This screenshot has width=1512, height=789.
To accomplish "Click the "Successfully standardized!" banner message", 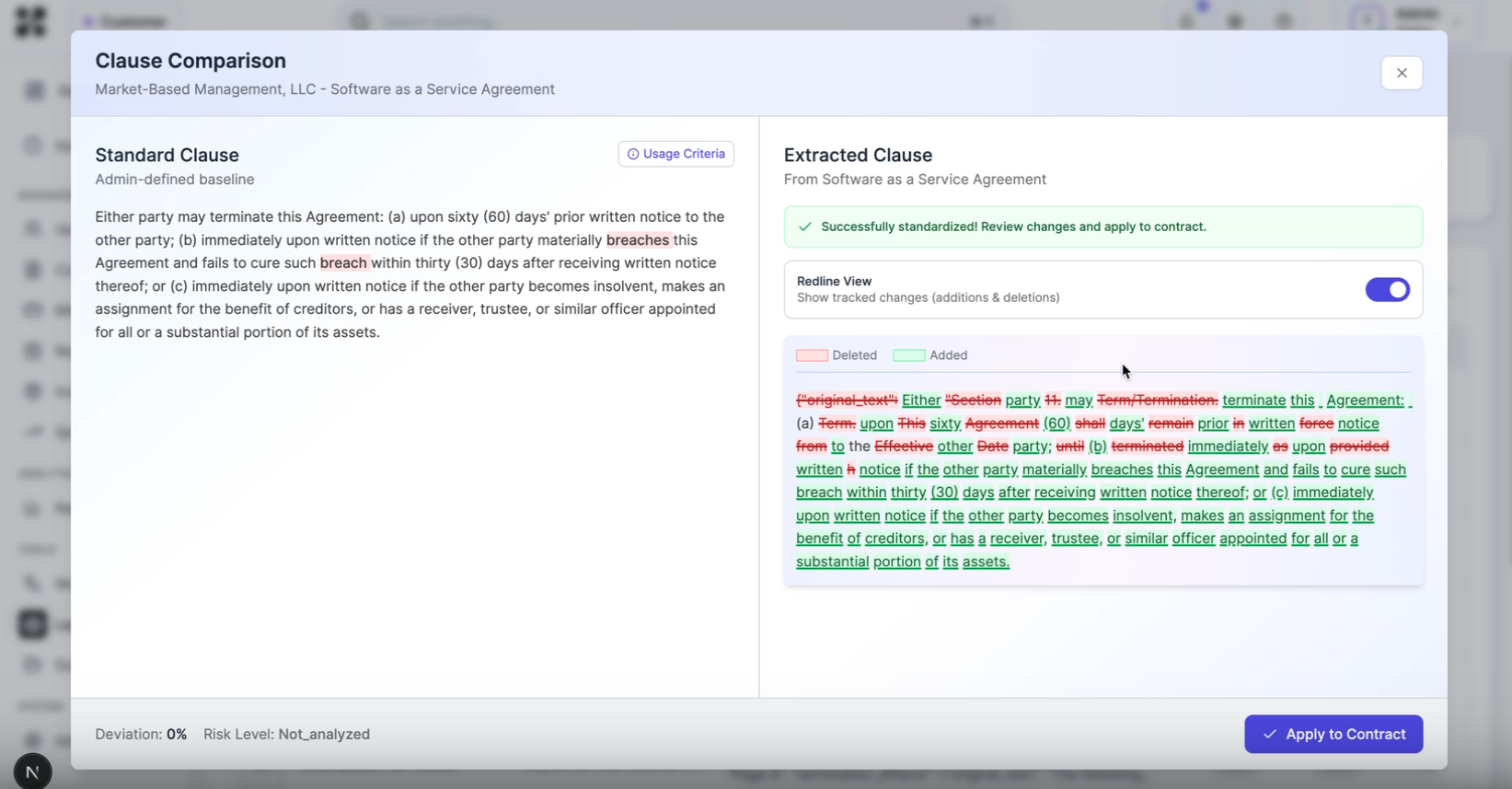I will (x=1012, y=226).
